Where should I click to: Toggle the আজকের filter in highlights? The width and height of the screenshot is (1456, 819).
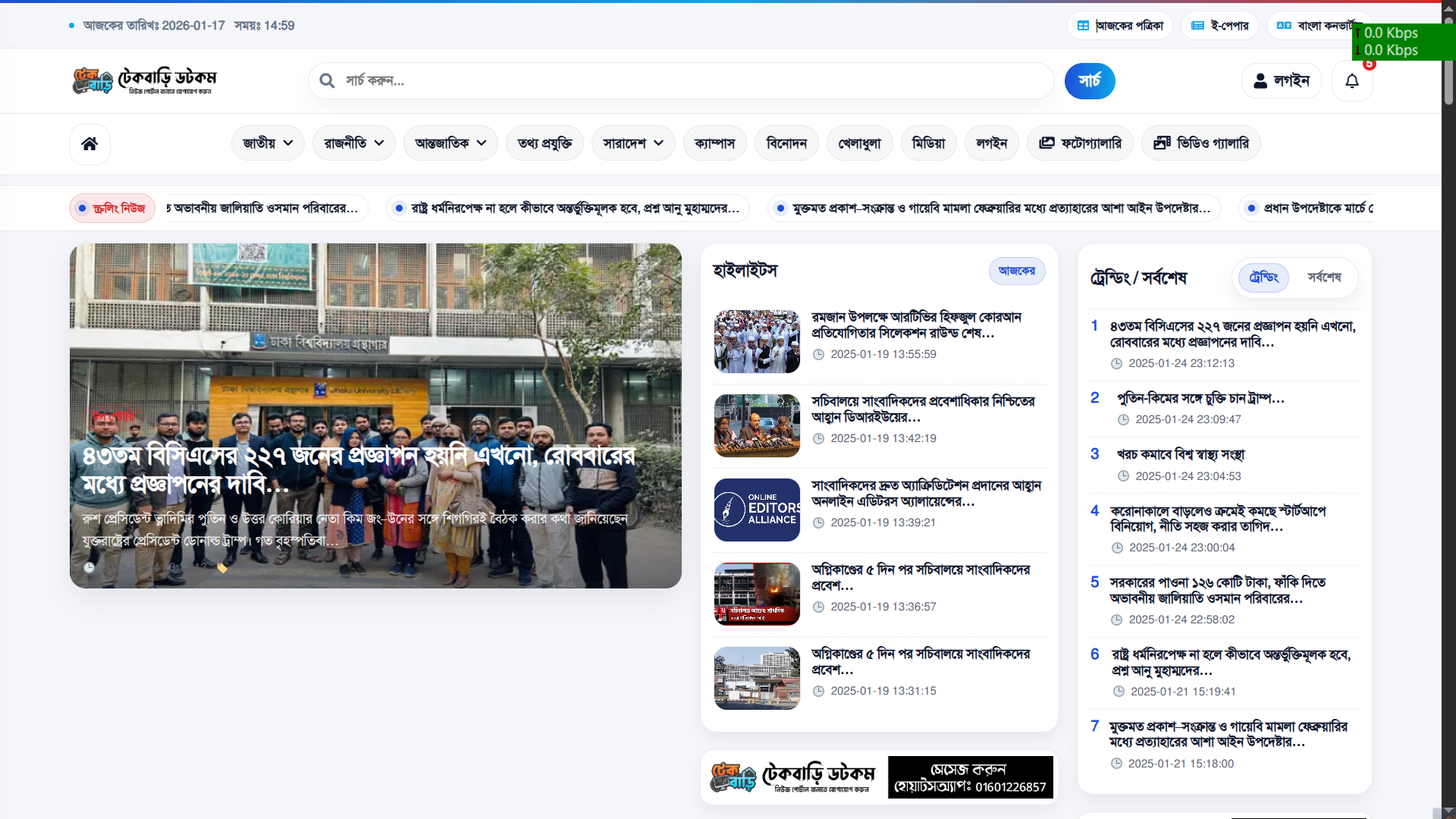(1016, 271)
